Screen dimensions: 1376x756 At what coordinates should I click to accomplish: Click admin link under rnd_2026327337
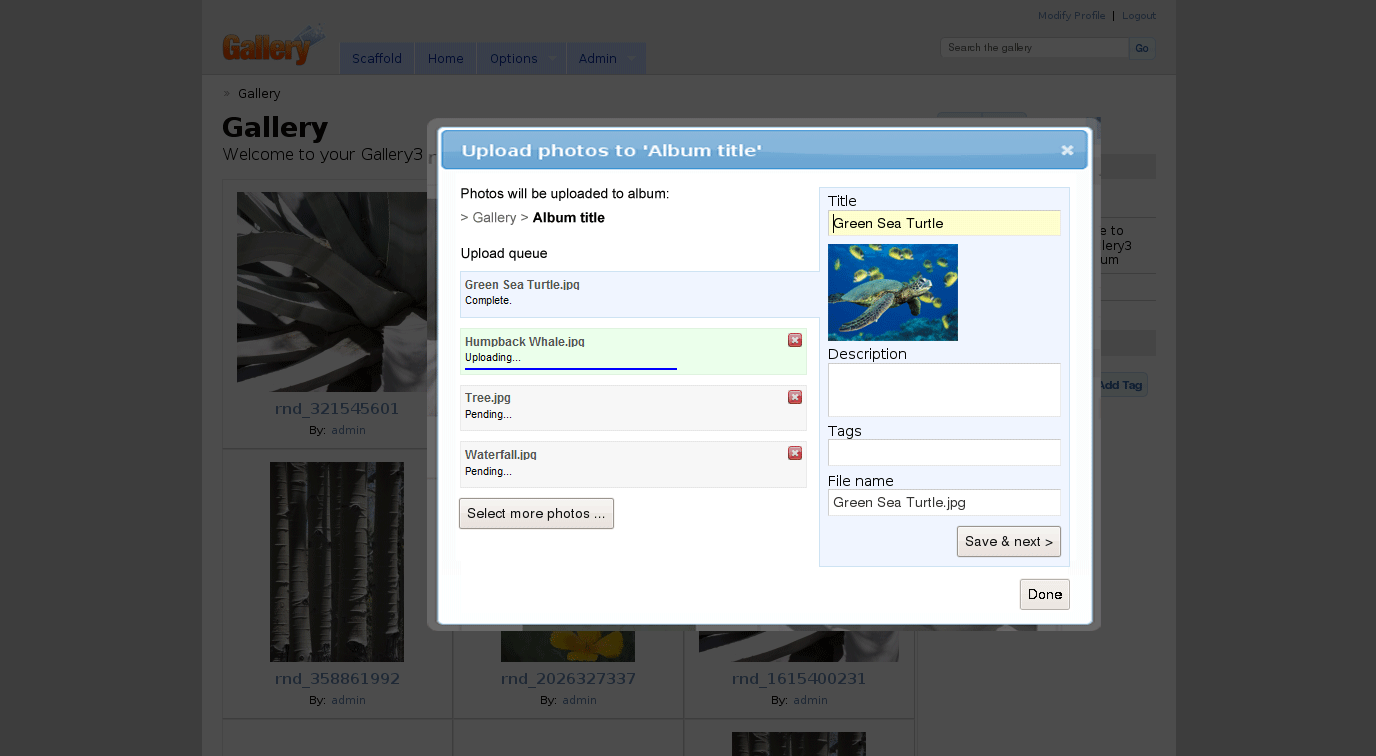coord(579,700)
